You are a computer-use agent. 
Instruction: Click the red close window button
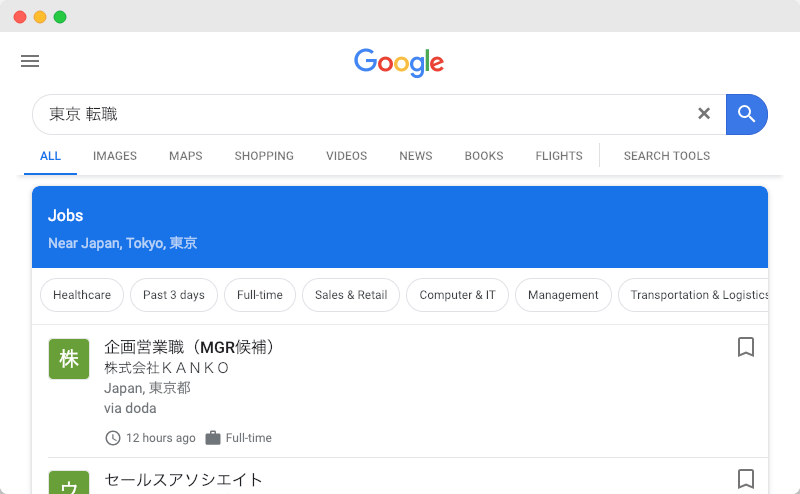tap(20, 17)
